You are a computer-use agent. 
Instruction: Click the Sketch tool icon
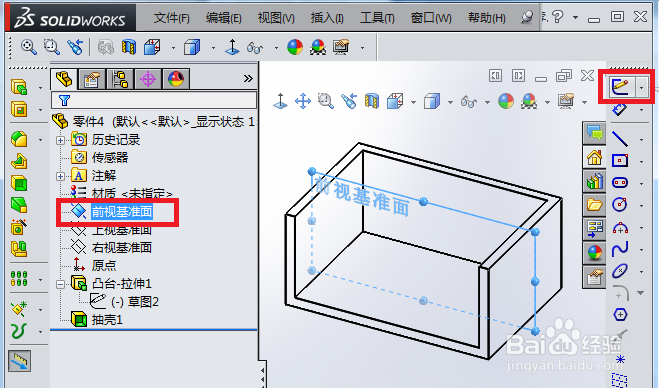coord(620,87)
